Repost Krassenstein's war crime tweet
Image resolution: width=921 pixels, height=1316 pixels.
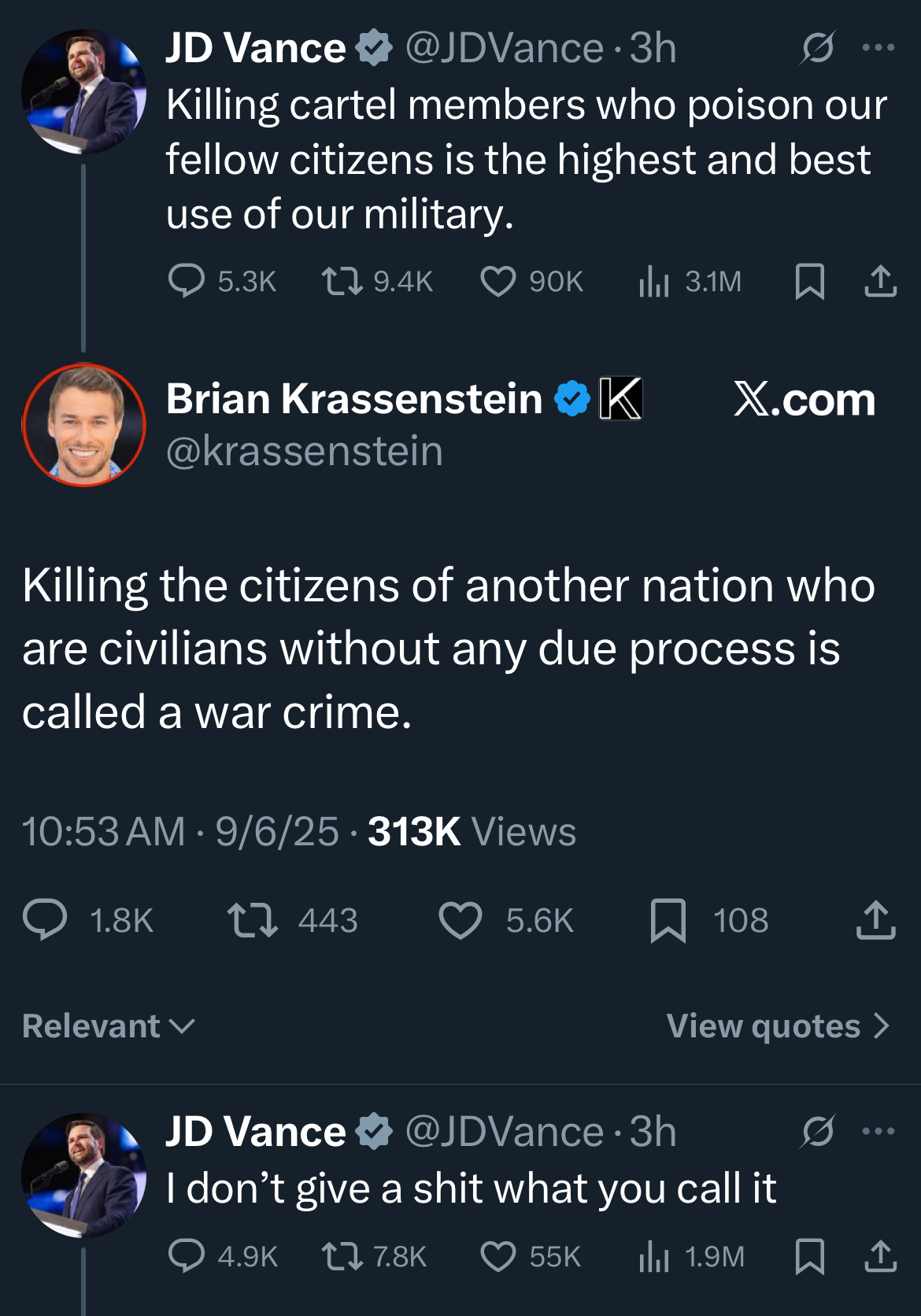(252, 920)
